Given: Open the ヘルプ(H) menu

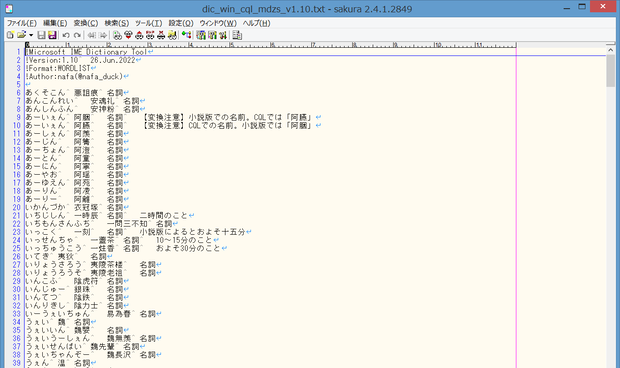Looking at the screenshot, I should click(x=257, y=23).
